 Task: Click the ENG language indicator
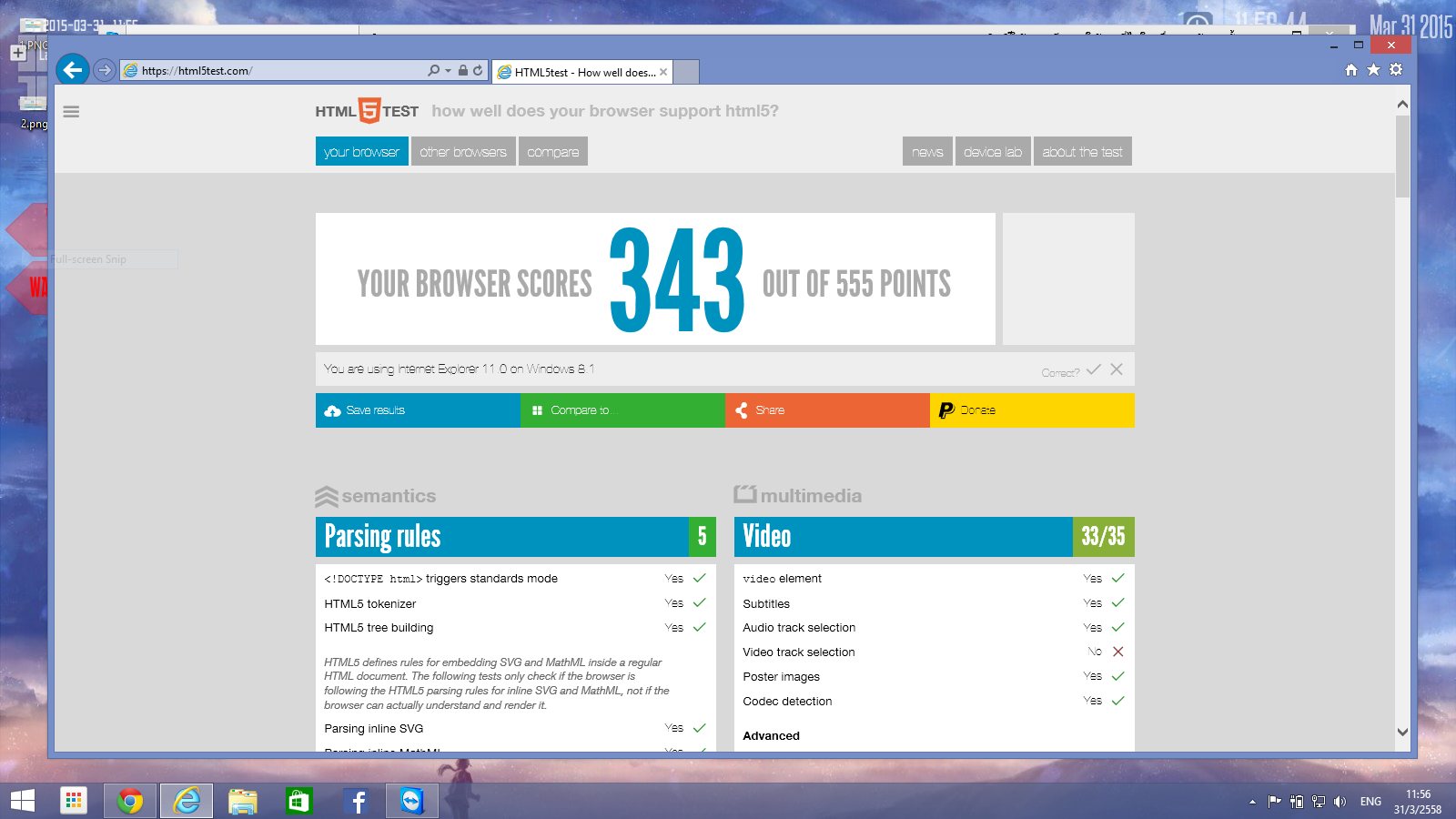coord(1370,802)
